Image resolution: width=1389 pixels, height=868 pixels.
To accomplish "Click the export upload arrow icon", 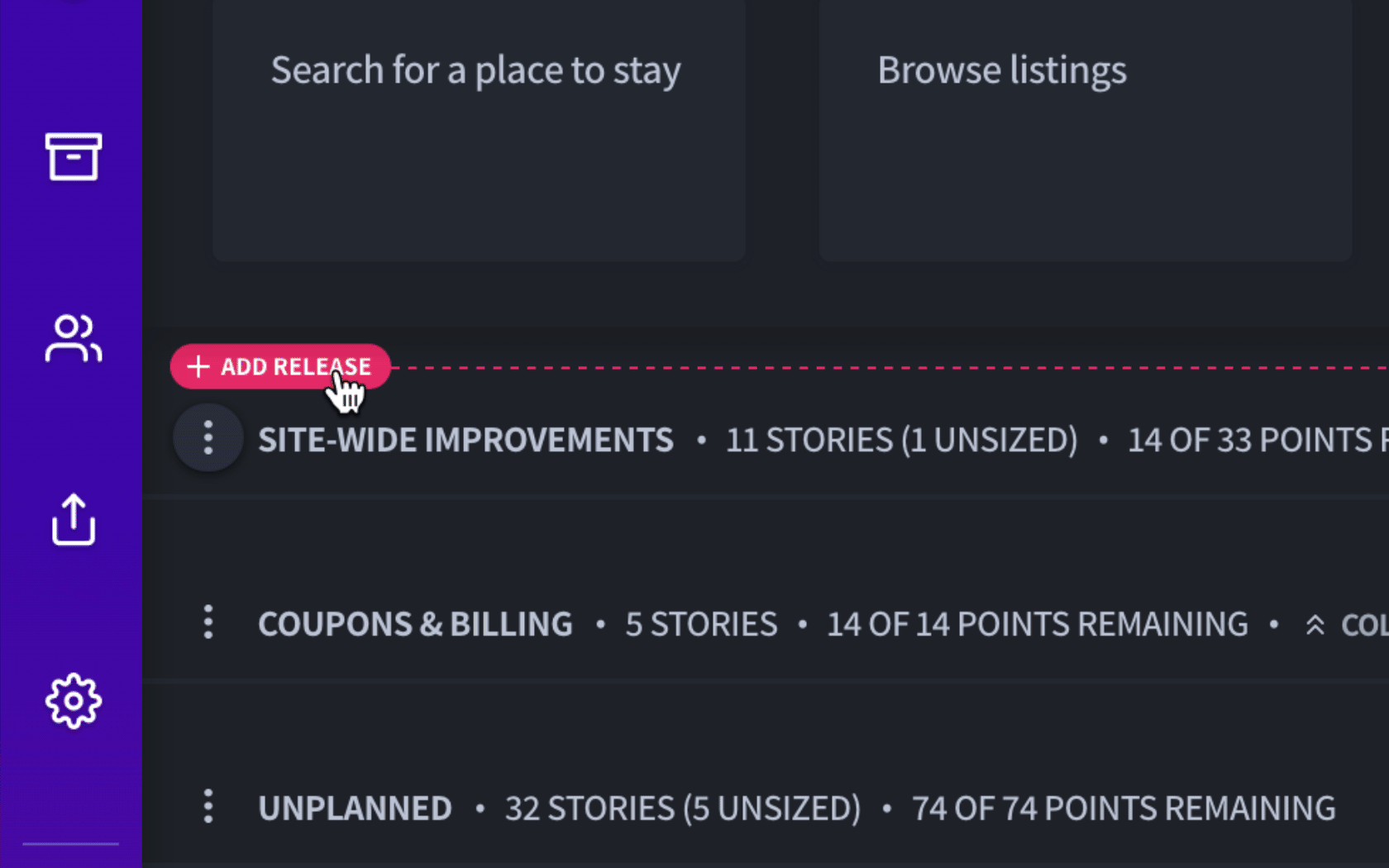I will click(x=73, y=519).
